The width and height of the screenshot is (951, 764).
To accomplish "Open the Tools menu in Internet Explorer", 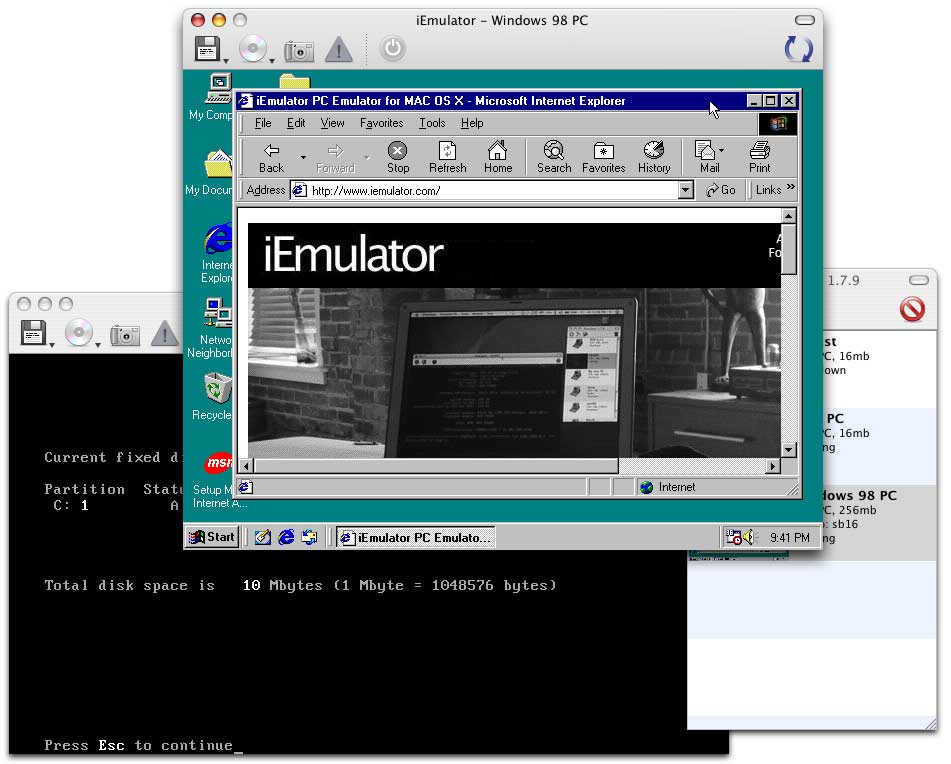I will point(432,123).
